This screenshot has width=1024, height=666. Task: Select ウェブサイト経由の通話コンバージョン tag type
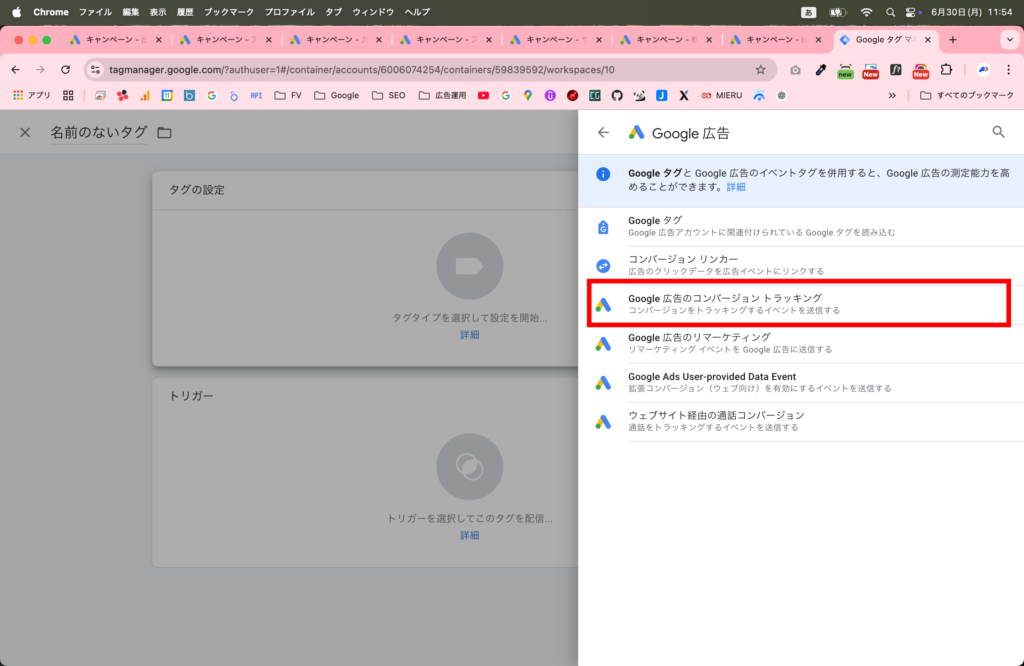click(x=801, y=421)
